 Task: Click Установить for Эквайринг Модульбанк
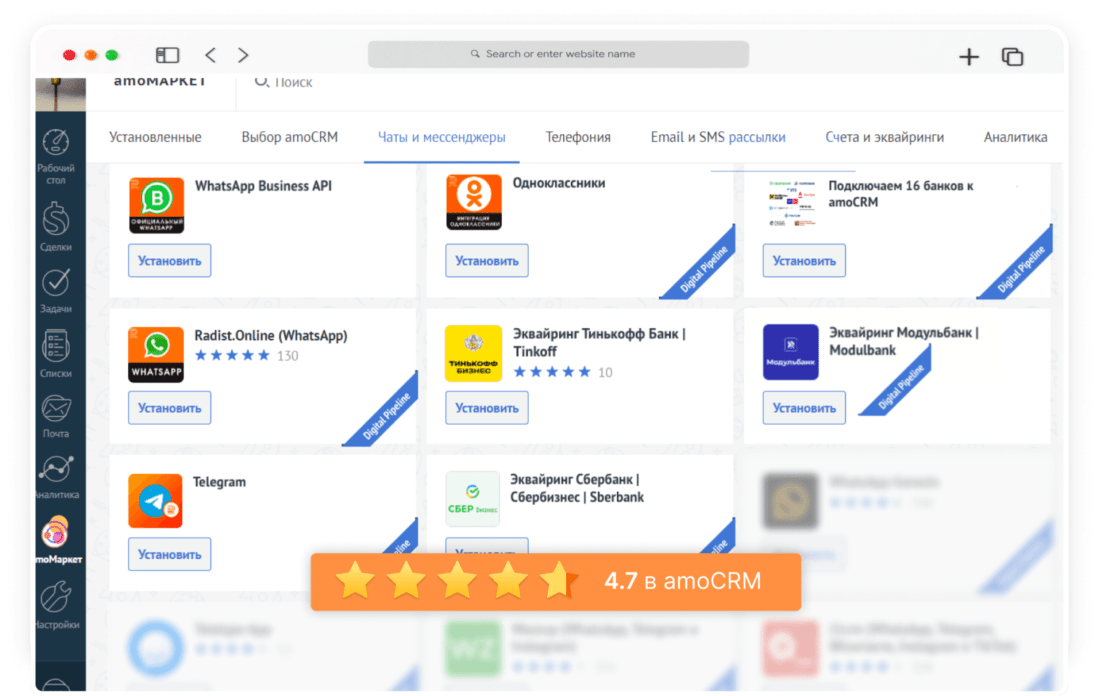[x=804, y=408]
